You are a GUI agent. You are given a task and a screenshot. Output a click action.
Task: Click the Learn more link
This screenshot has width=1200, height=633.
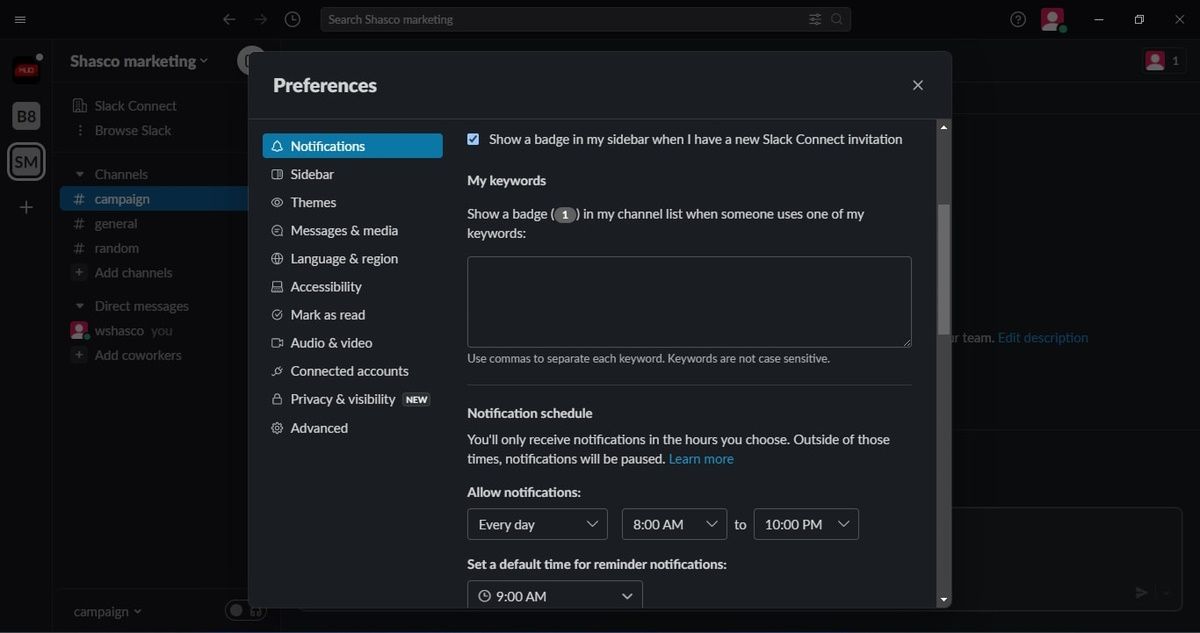point(701,459)
